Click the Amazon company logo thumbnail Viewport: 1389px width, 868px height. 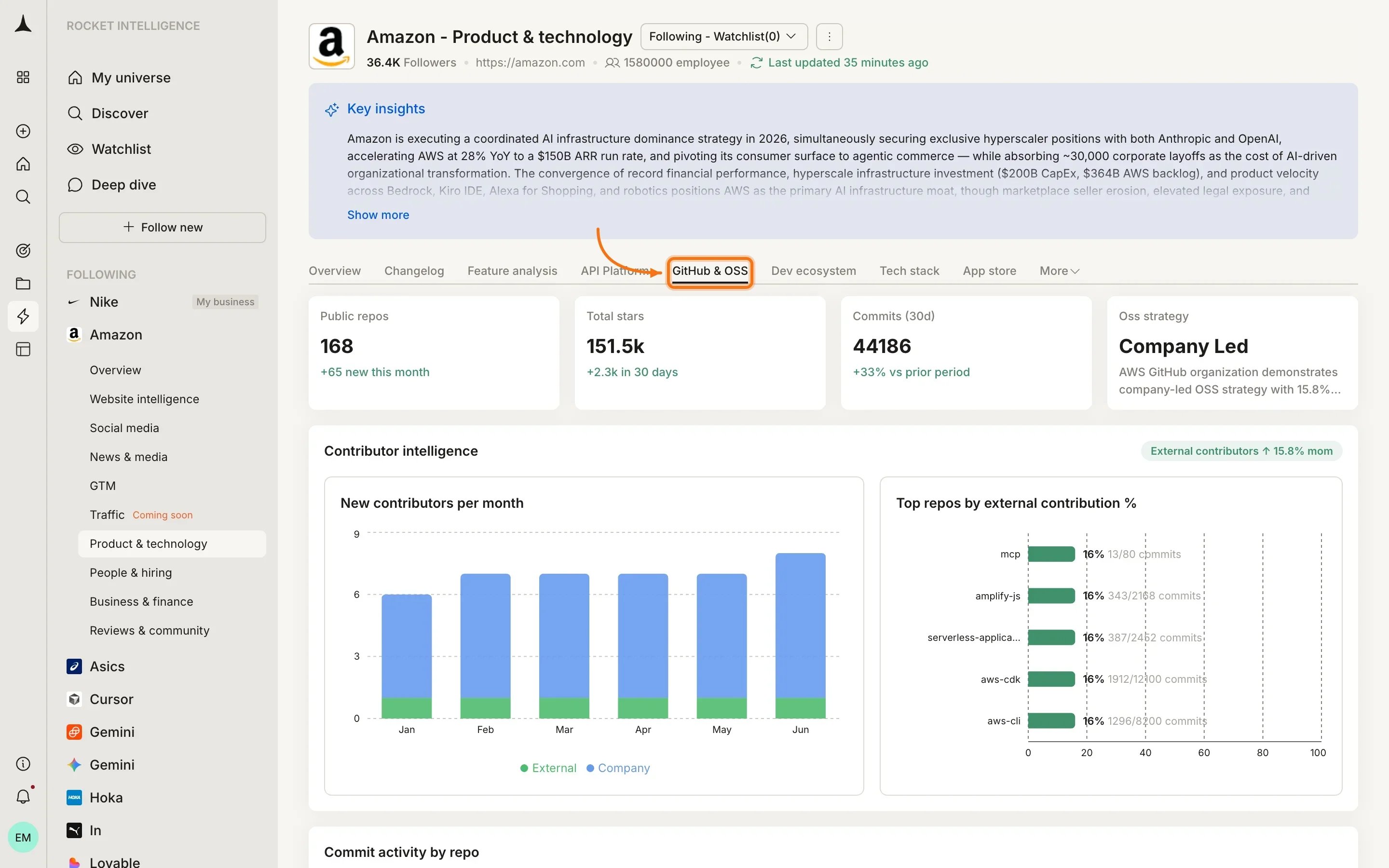coord(332,47)
